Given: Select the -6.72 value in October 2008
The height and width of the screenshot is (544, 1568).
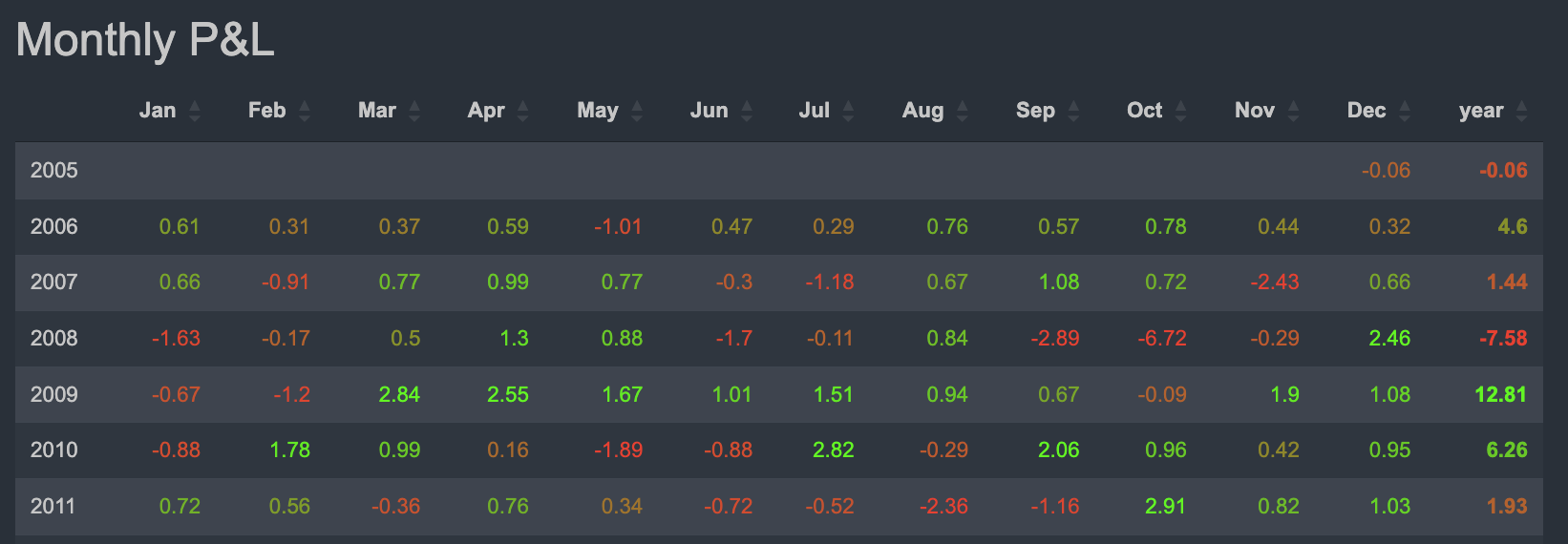Looking at the screenshot, I should 1162,339.
